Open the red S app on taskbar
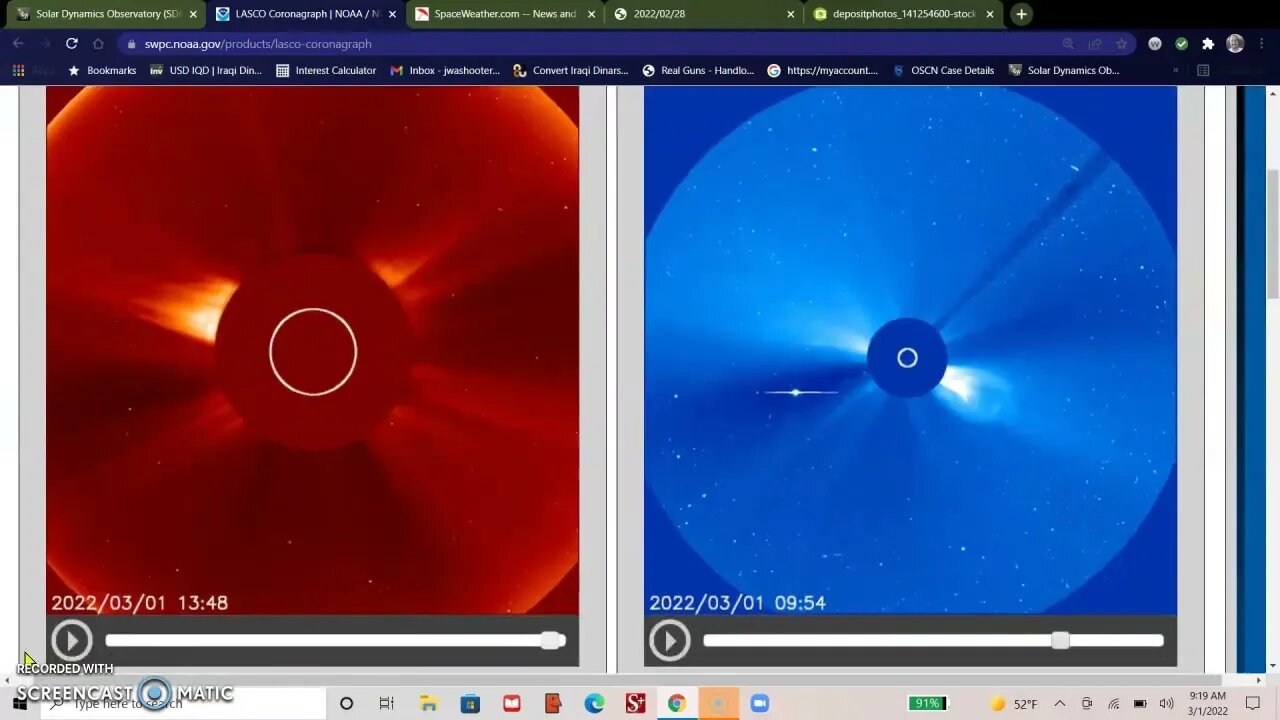This screenshot has width=1280, height=720. [x=635, y=704]
